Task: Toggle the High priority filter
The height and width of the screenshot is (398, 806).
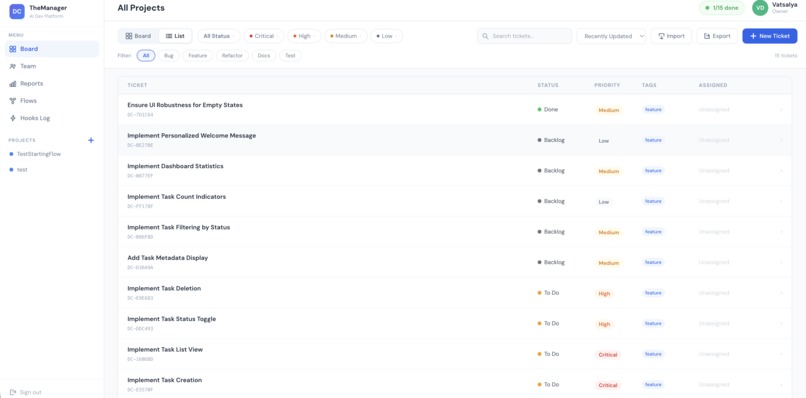Action: (304, 36)
